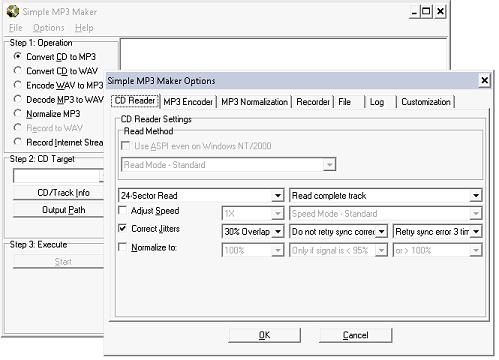Minimize the Simple MP3 Maker main window
Viewport: 499px width, 360px height.
(x=414, y=11)
